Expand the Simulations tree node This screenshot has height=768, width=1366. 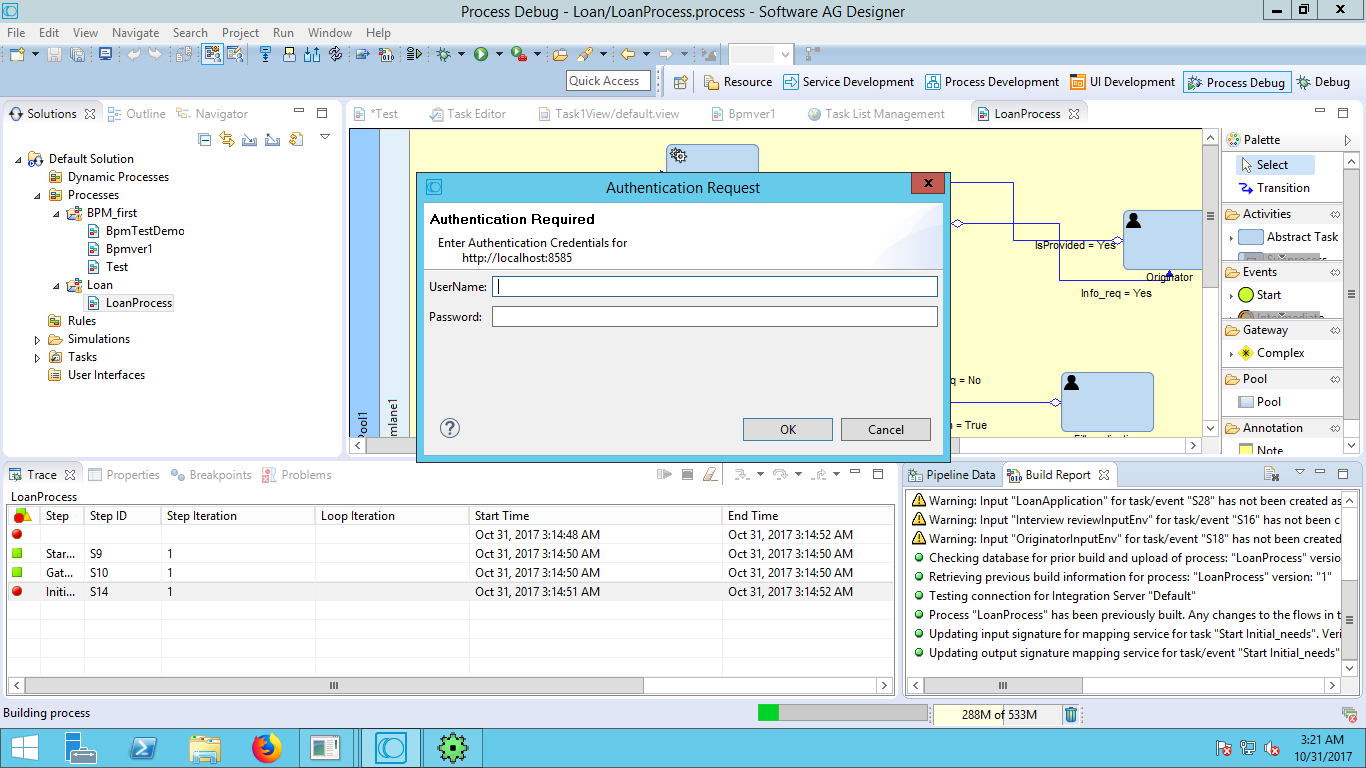click(38, 339)
